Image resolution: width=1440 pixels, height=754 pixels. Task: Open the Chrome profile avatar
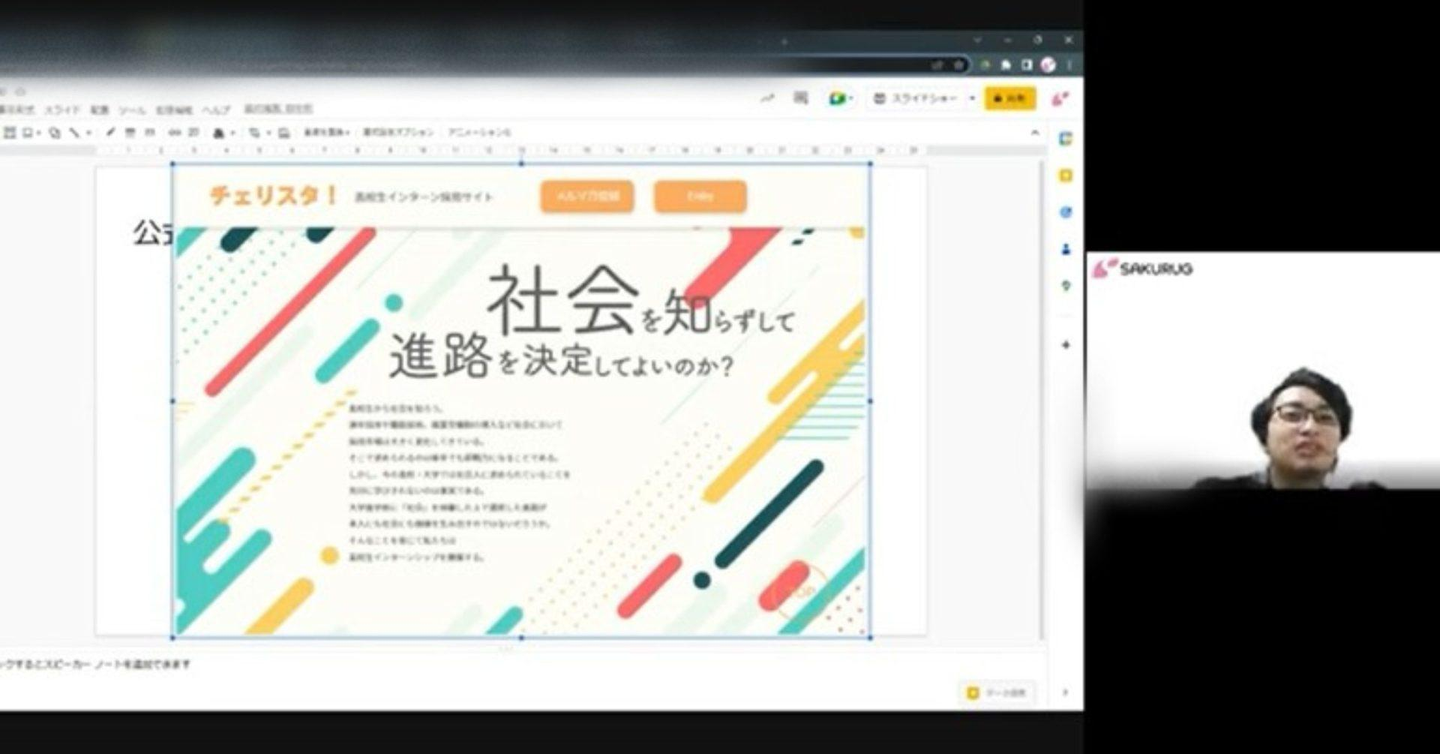(1048, 64)
